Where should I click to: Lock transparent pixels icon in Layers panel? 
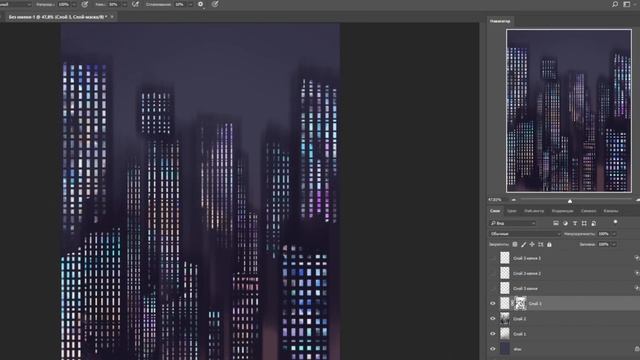(515, 244)
